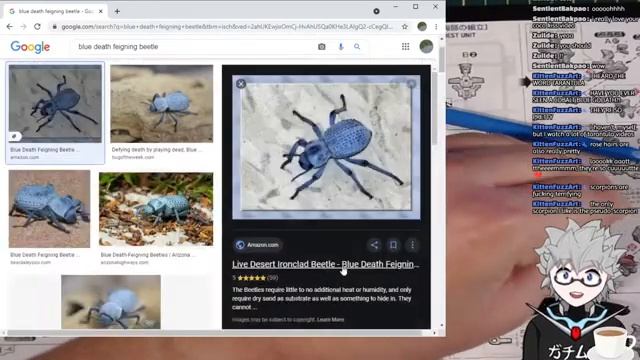The image size is (640, 360).
Task: Click the 'Learn More' copyright link
Action: click(x=331, y=320)
